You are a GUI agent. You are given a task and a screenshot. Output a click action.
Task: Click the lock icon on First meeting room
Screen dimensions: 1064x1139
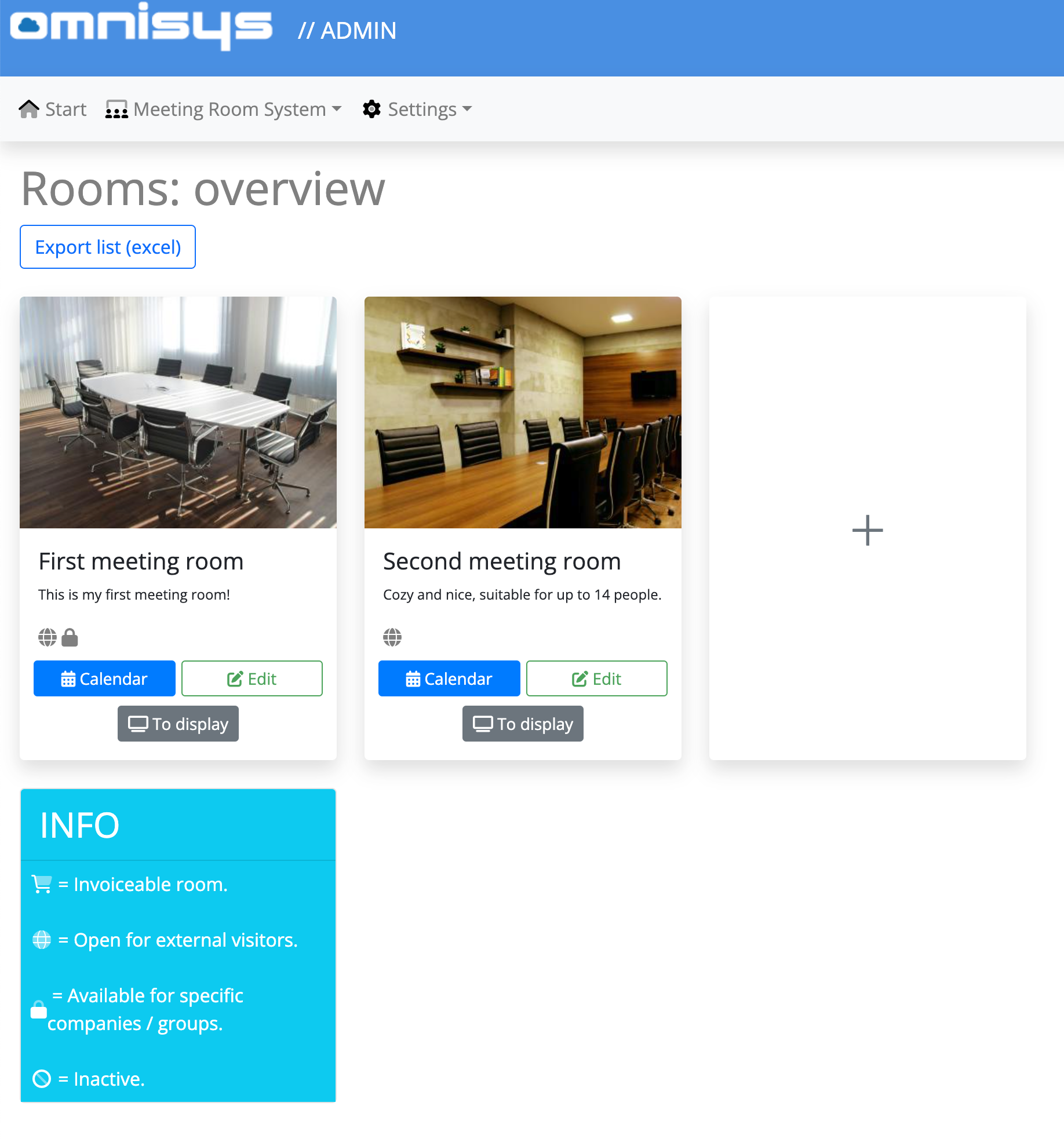(70, 637)
